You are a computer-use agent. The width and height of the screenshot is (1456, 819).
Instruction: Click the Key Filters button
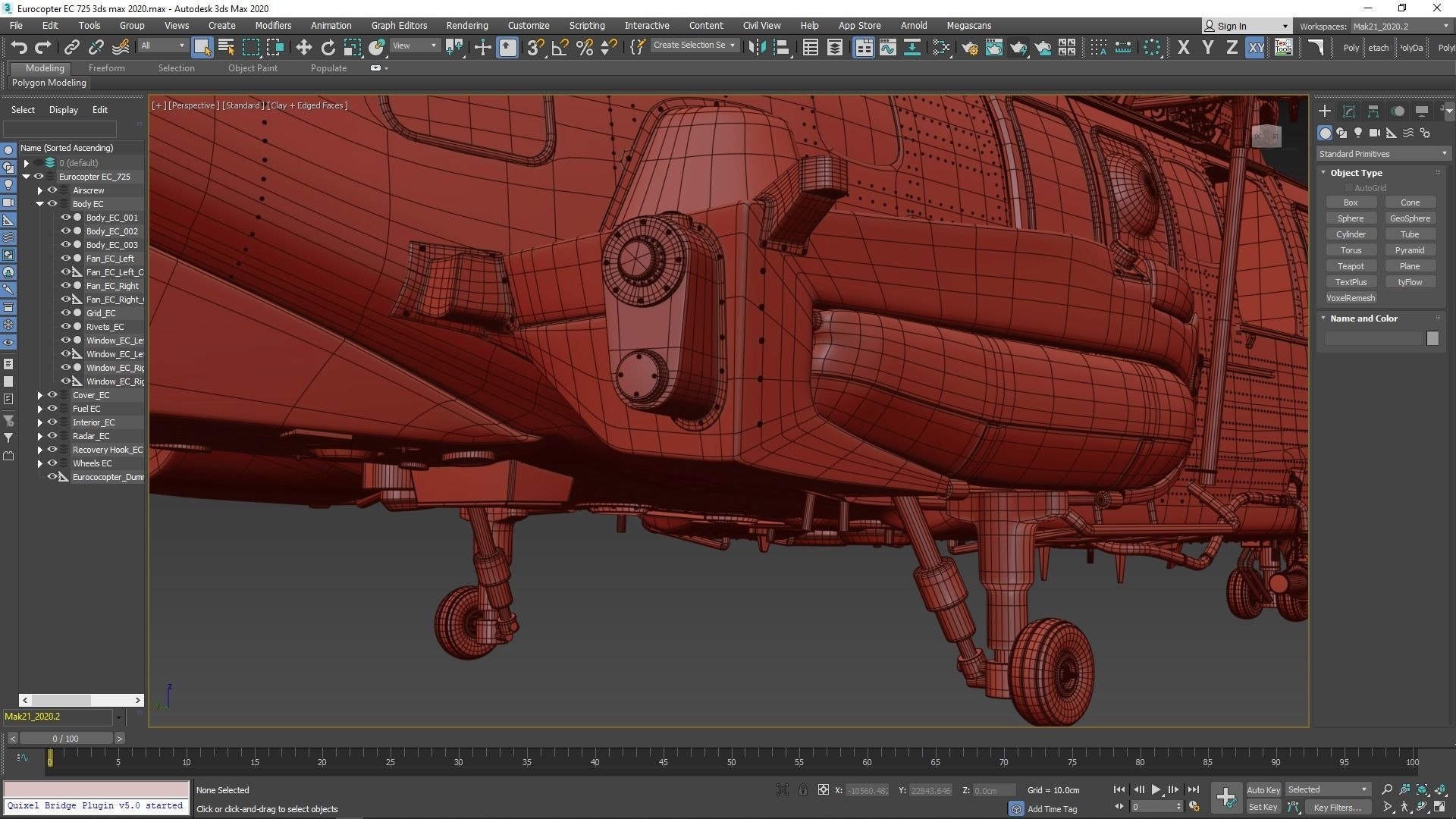(x=1338, y=807)
